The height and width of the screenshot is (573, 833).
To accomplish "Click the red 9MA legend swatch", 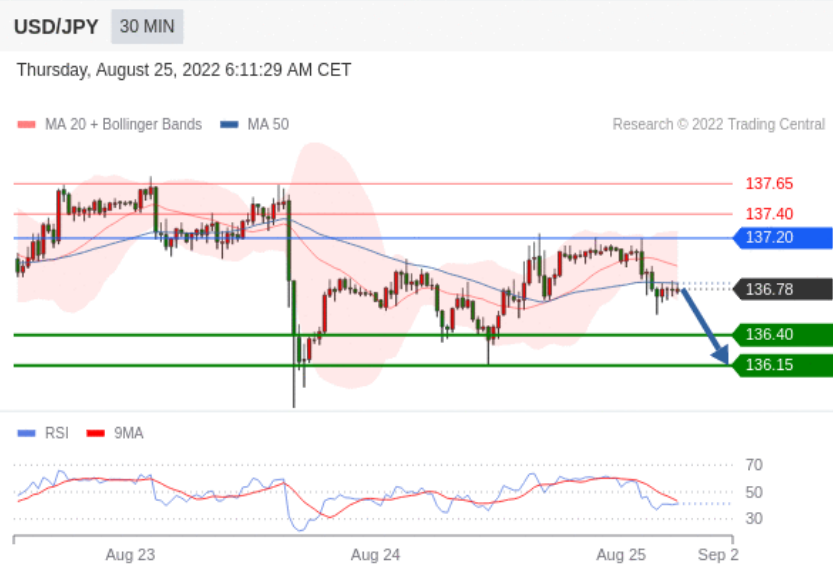I will 96,433.
